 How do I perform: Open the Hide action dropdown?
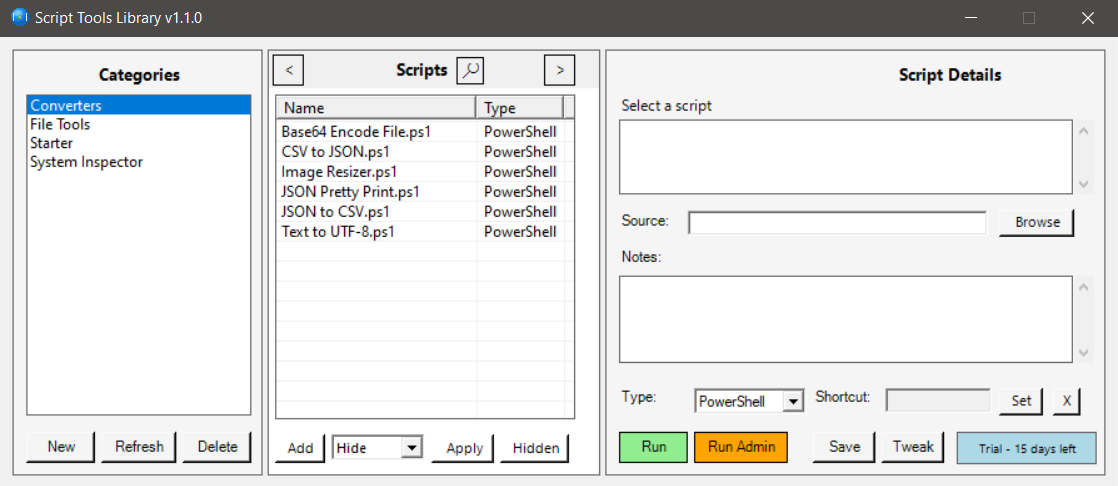click(378, 448)
